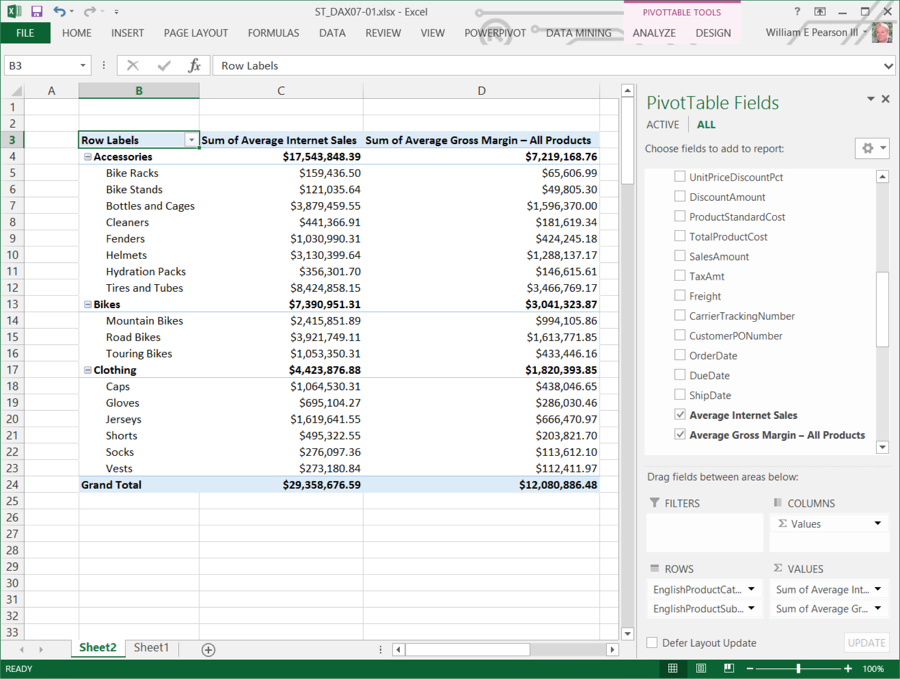
Task: Click the zoom slider handle
Action: (x=798, y=668)
